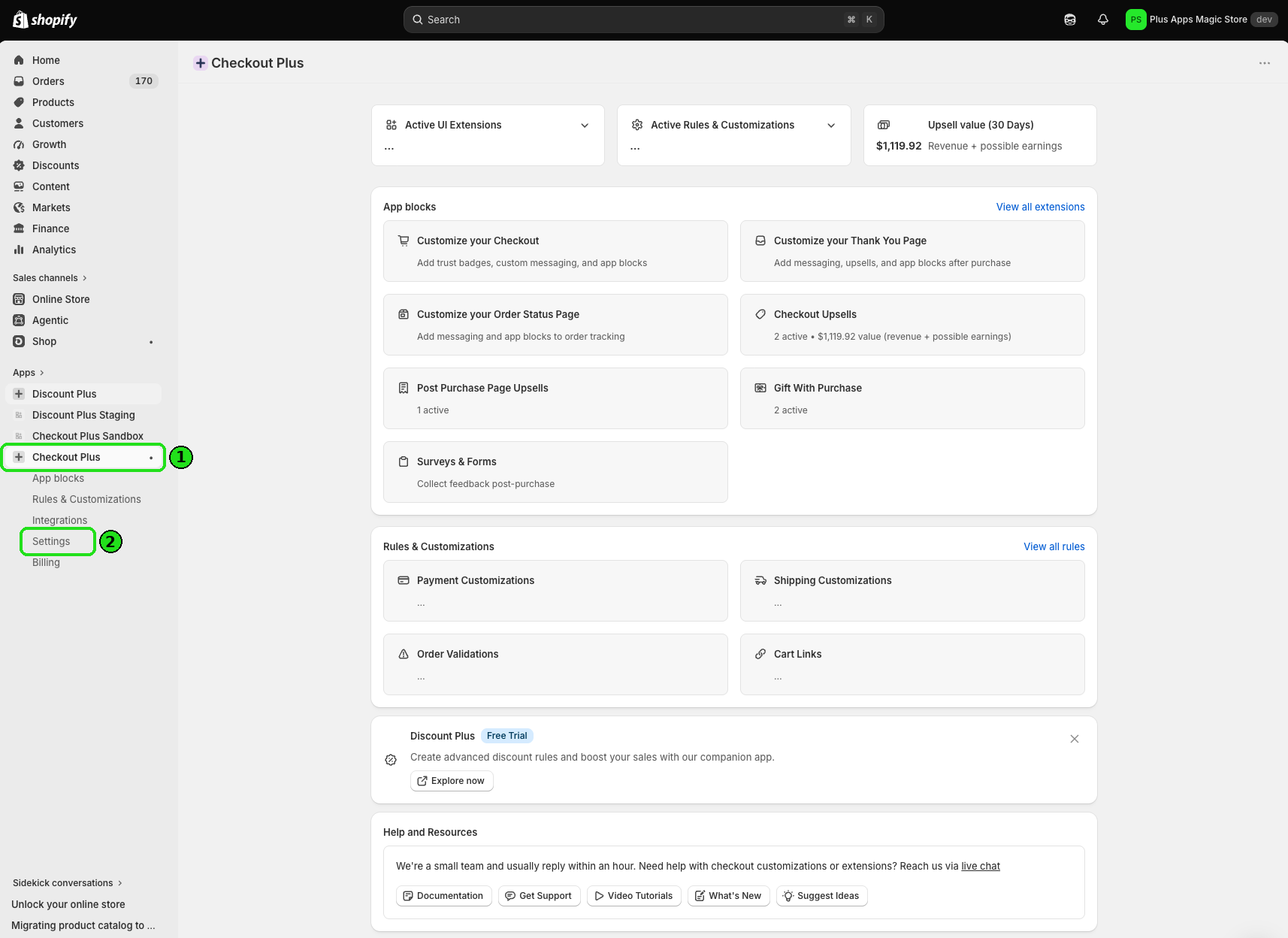The height and width of the screenshot is (938, 1288).
Task: Open Rules & Customizations submenu item
Action: (x=86, y=499)
